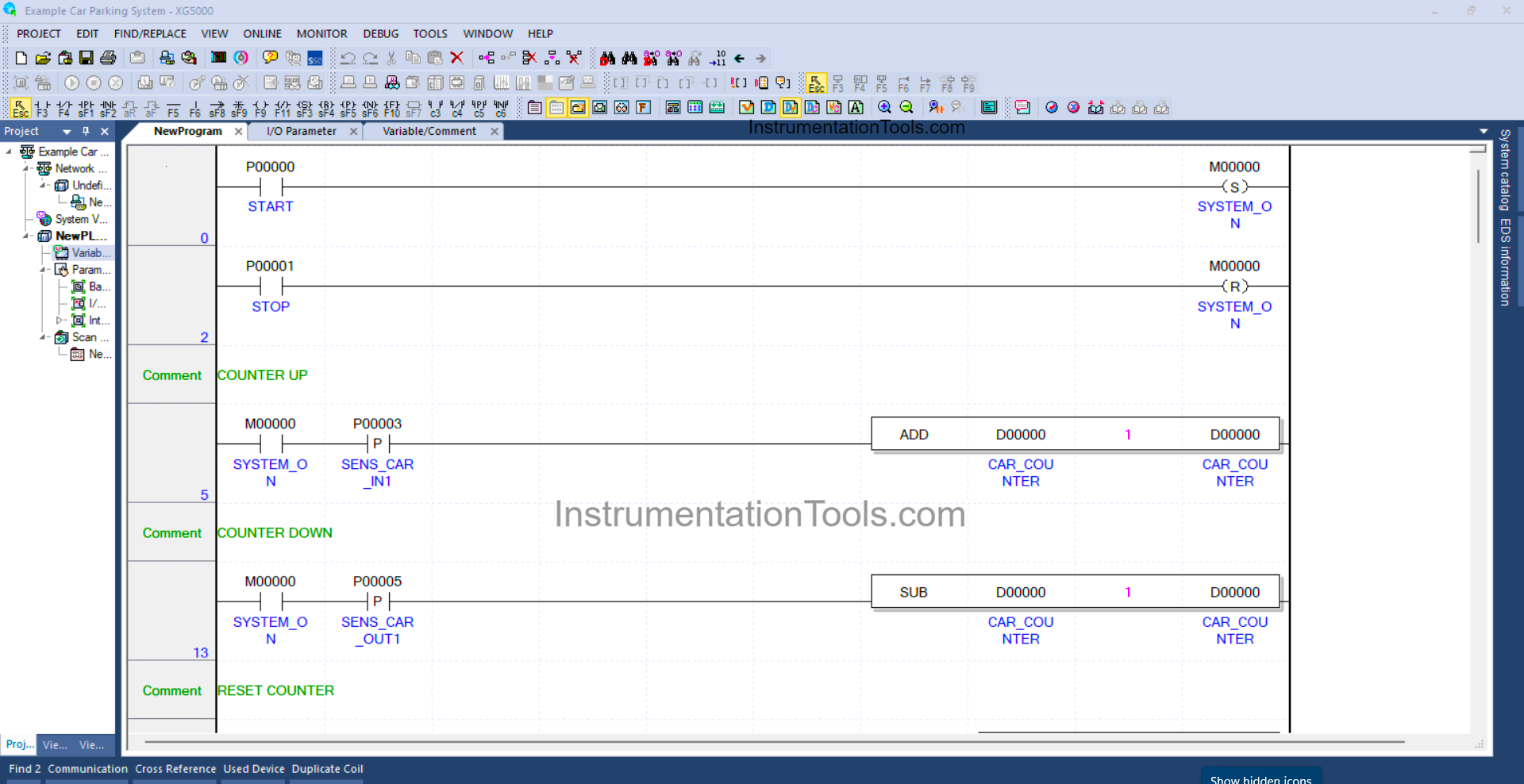Open the MONITOR menu
This screenshot has width=1524, height=784.
pos(321,33)
